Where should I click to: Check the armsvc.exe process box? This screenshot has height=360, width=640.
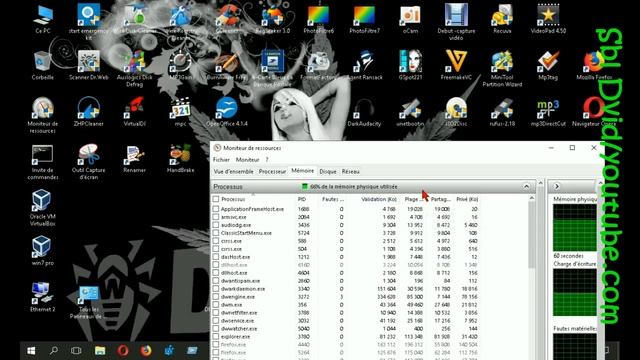[x=216, y=217]
